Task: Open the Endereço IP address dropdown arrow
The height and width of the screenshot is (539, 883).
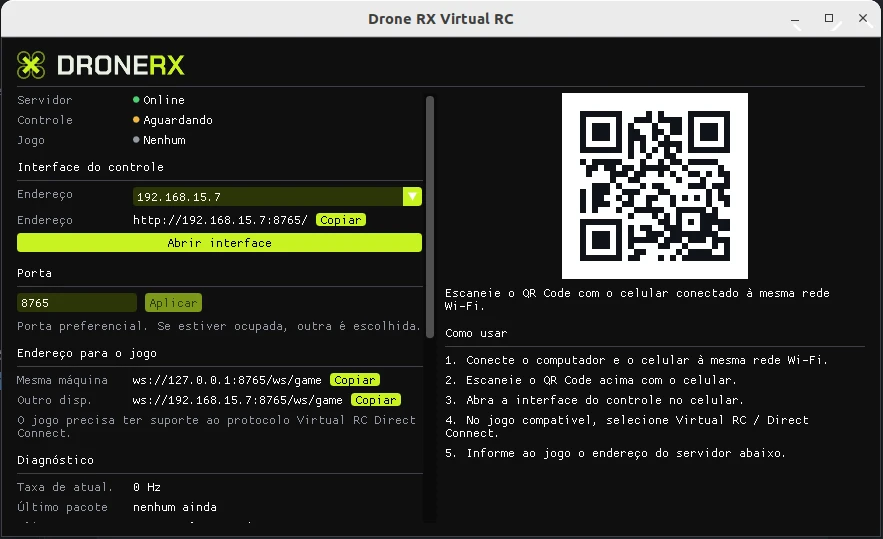Action: click(x=412, y=197)
